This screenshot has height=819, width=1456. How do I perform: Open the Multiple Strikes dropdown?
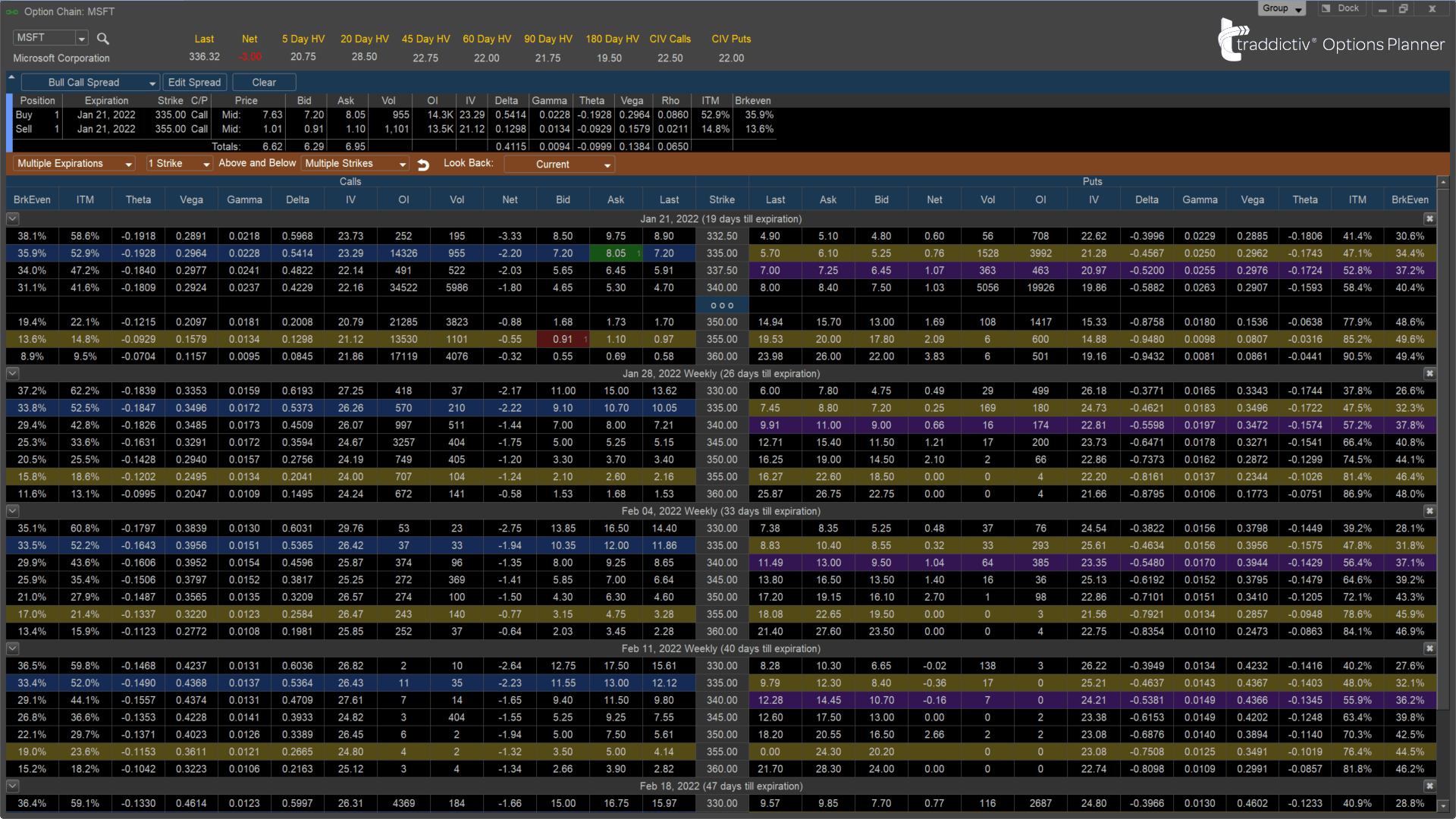[355, 164]
